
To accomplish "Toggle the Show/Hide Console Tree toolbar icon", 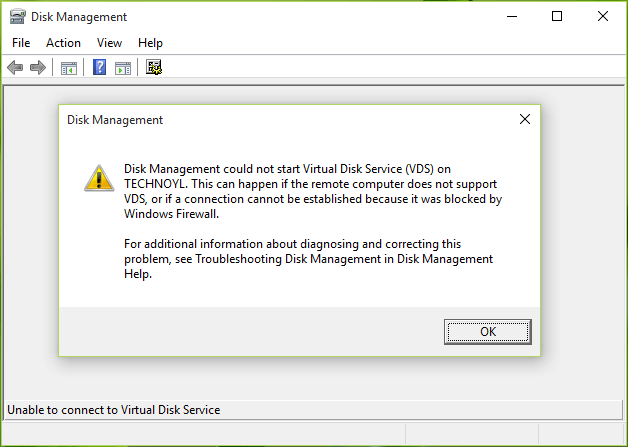I will tap(69, 68).
